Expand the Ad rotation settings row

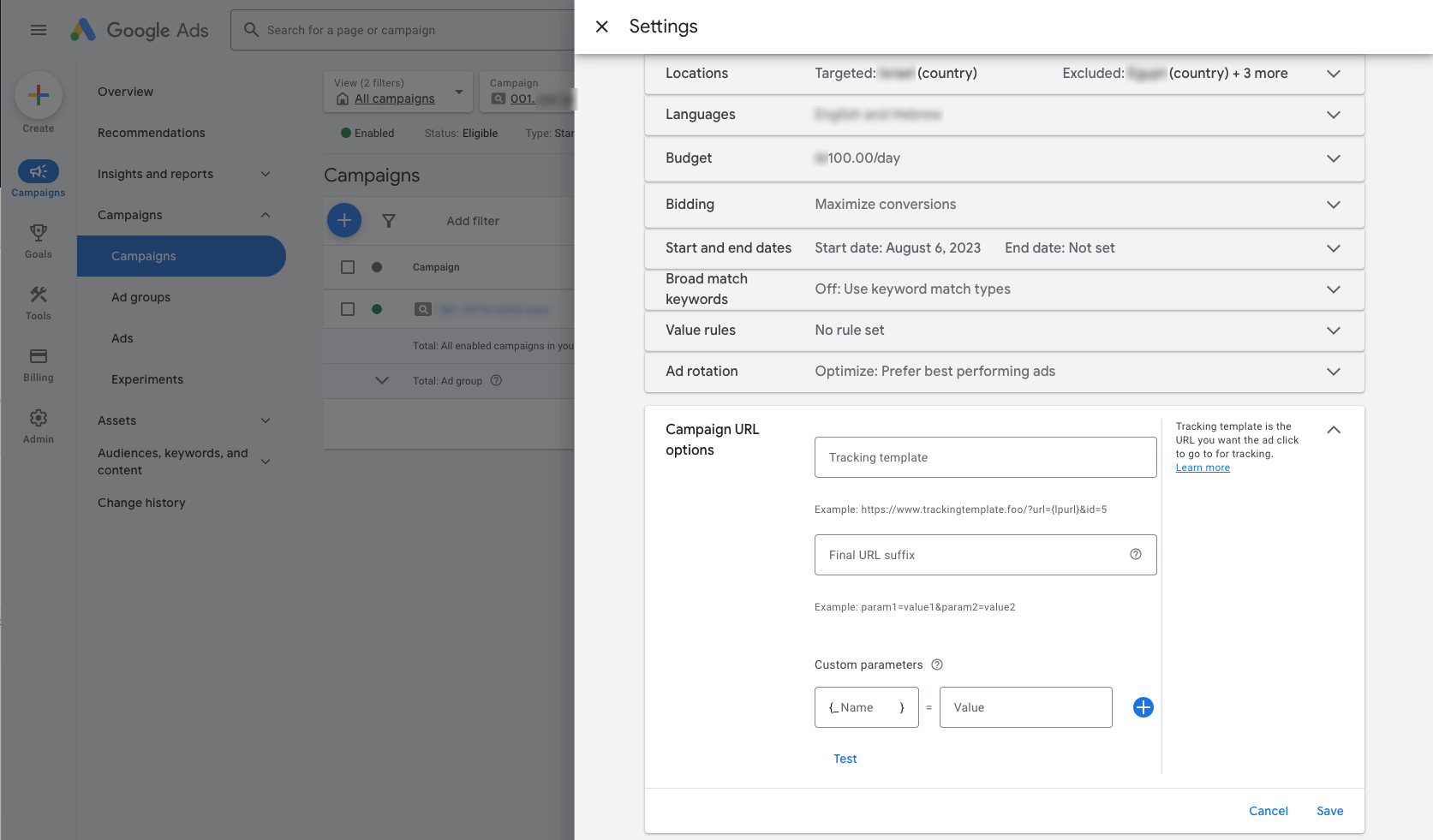[x=1333, y=372]
